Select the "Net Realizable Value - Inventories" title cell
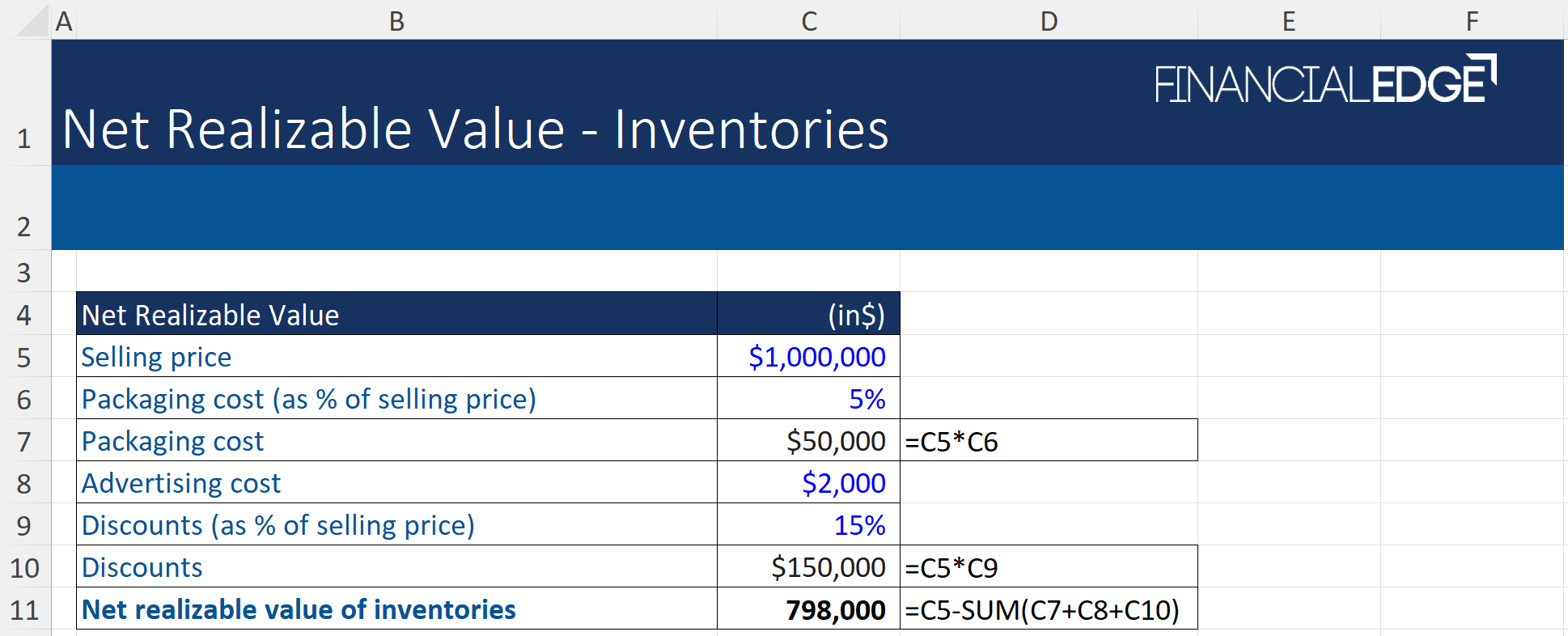Viewport: 1568px width, 636px height. click(476, 129)
